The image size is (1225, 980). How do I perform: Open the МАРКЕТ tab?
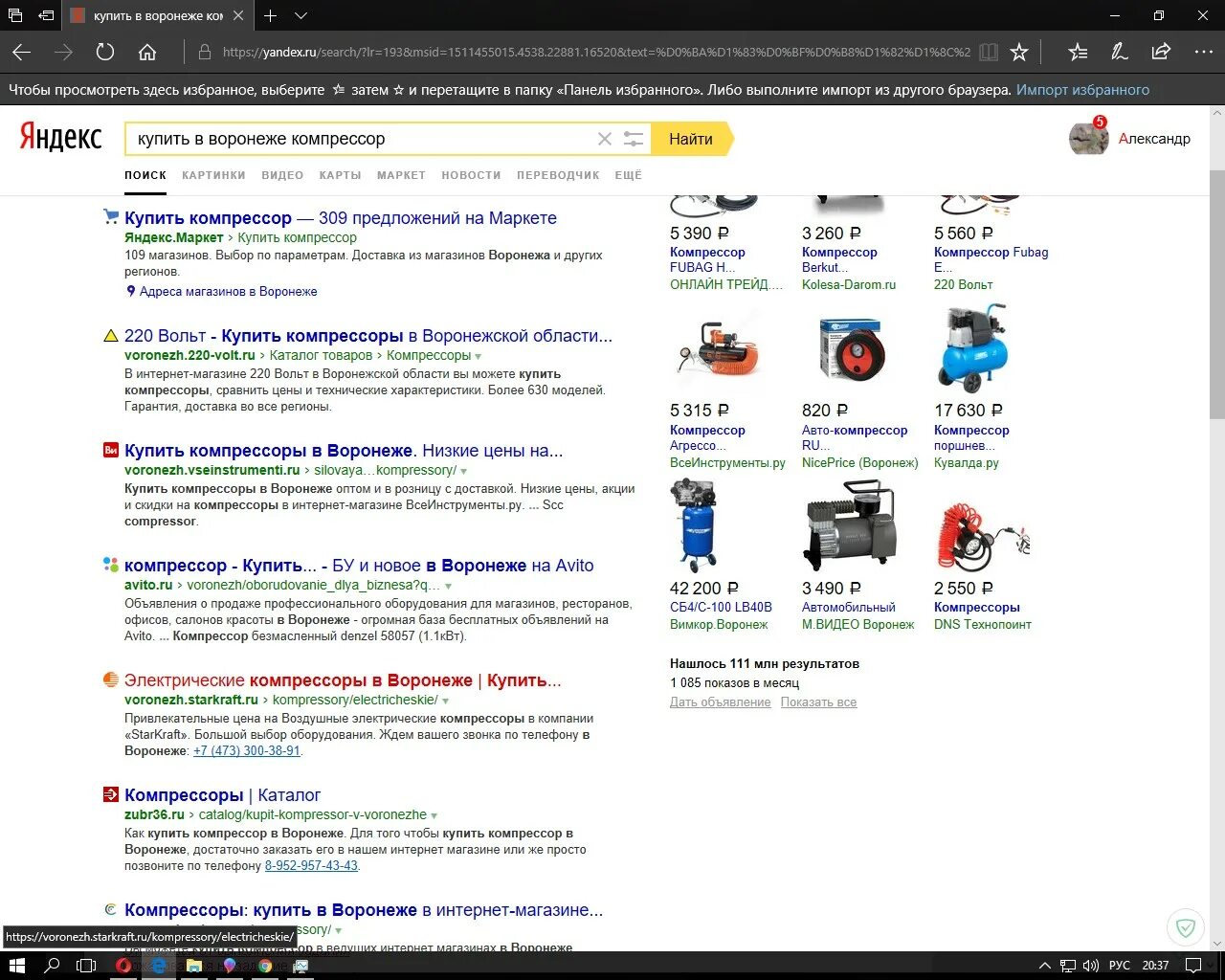(401, 175)
